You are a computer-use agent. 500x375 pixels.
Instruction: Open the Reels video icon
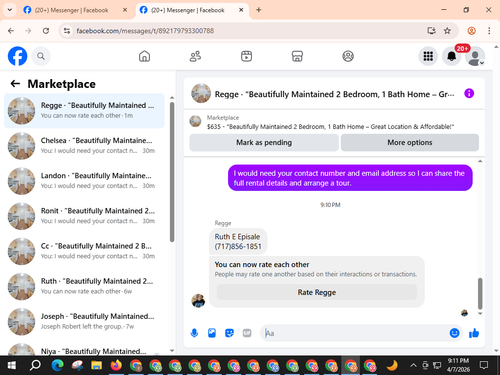246,56
